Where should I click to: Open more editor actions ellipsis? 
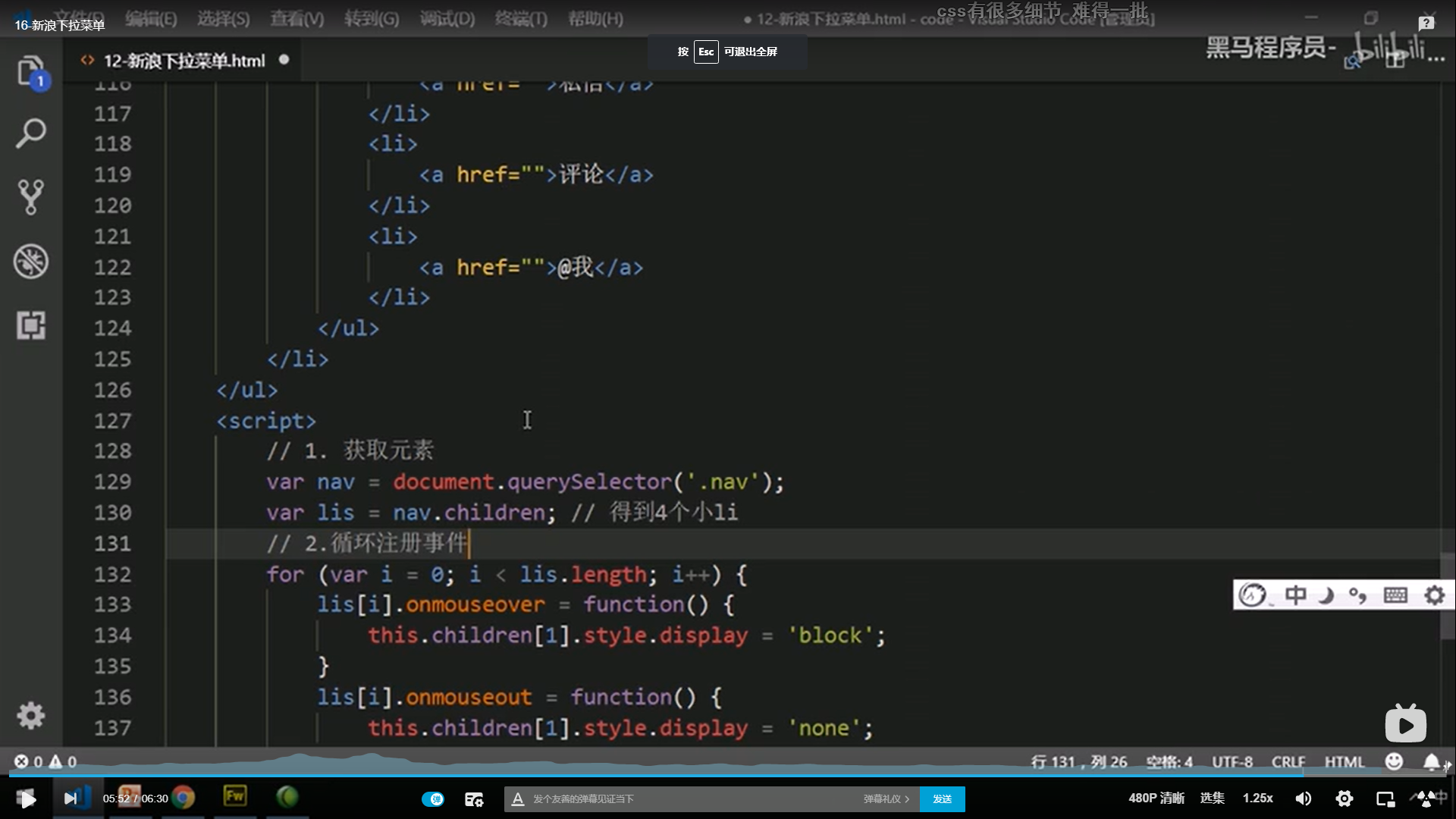click(x=1436, y=59)
